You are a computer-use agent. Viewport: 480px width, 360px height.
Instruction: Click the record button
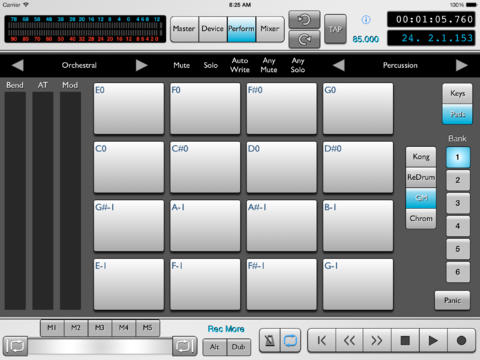click(461, 340)
